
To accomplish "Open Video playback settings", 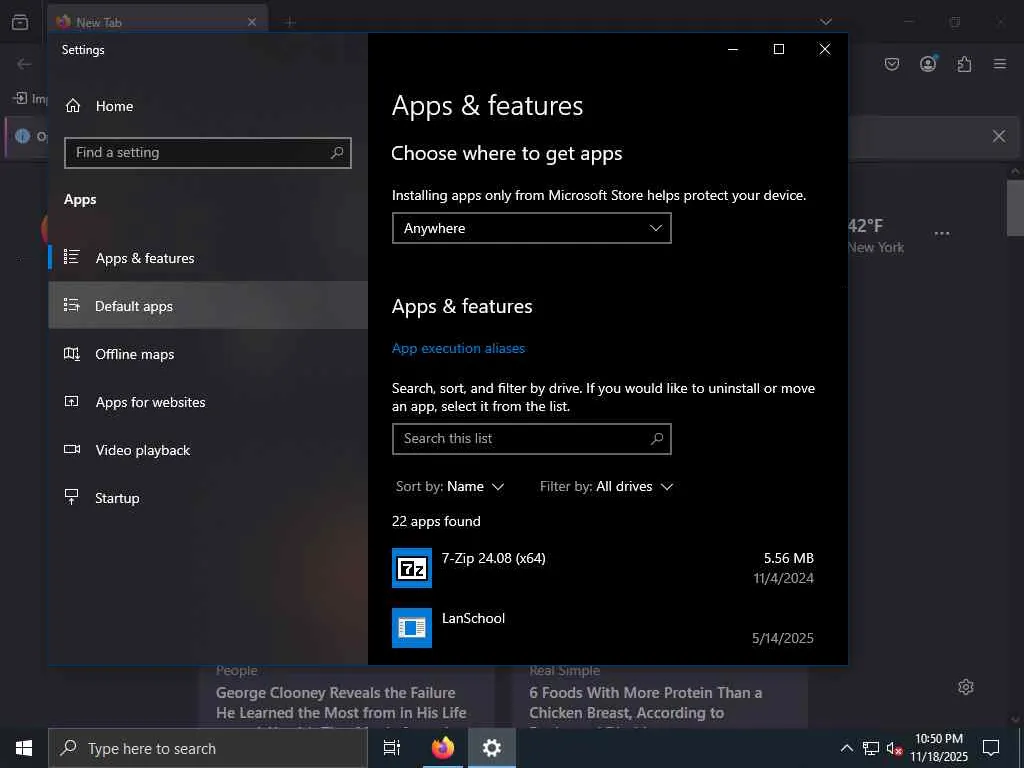I will (x=208, y=450).
